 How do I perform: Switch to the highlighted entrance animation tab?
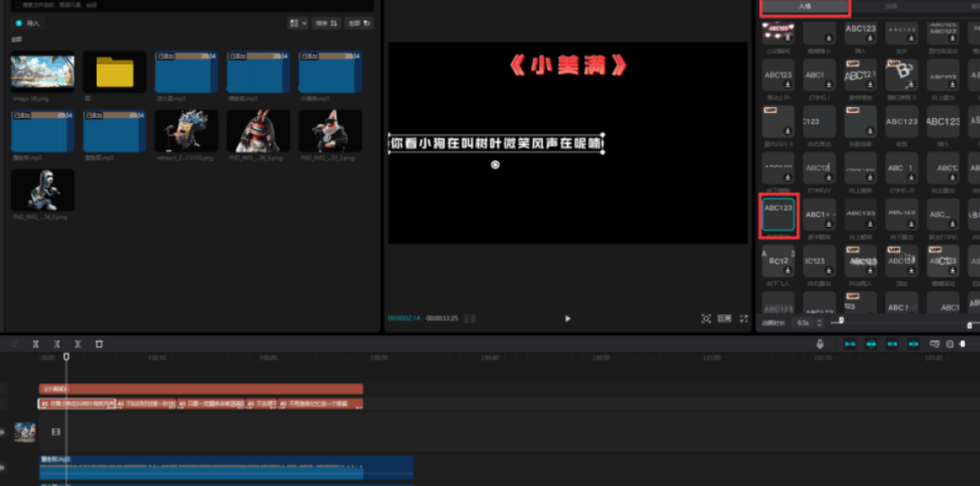[x=805, y=6]
